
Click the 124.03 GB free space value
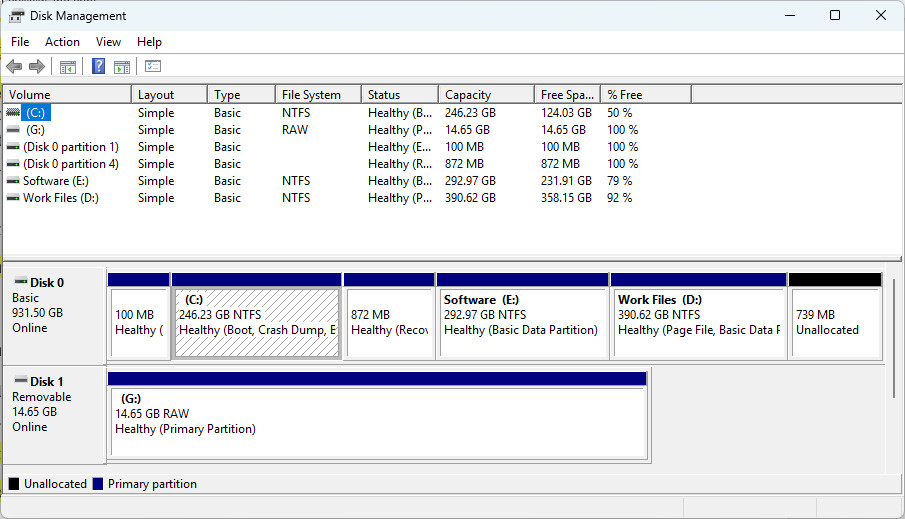pos(566,113)
